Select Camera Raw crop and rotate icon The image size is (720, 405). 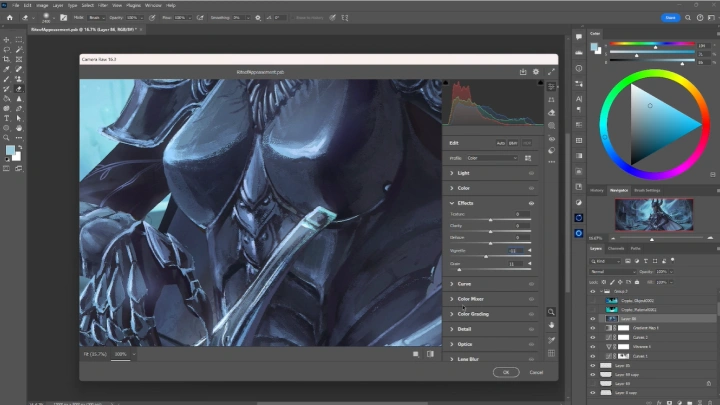551,100
